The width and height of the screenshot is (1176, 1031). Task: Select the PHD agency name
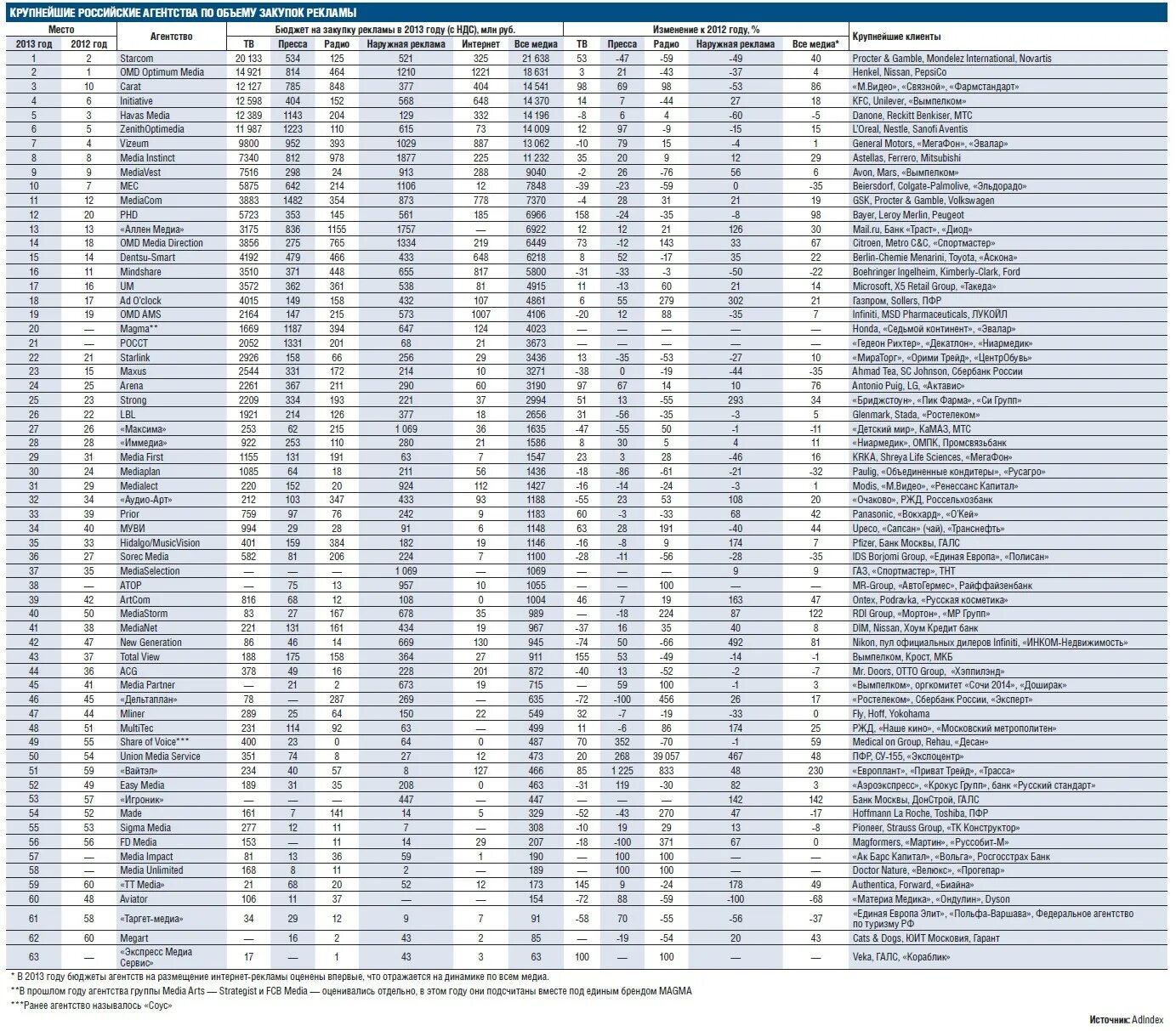point(129,215)
